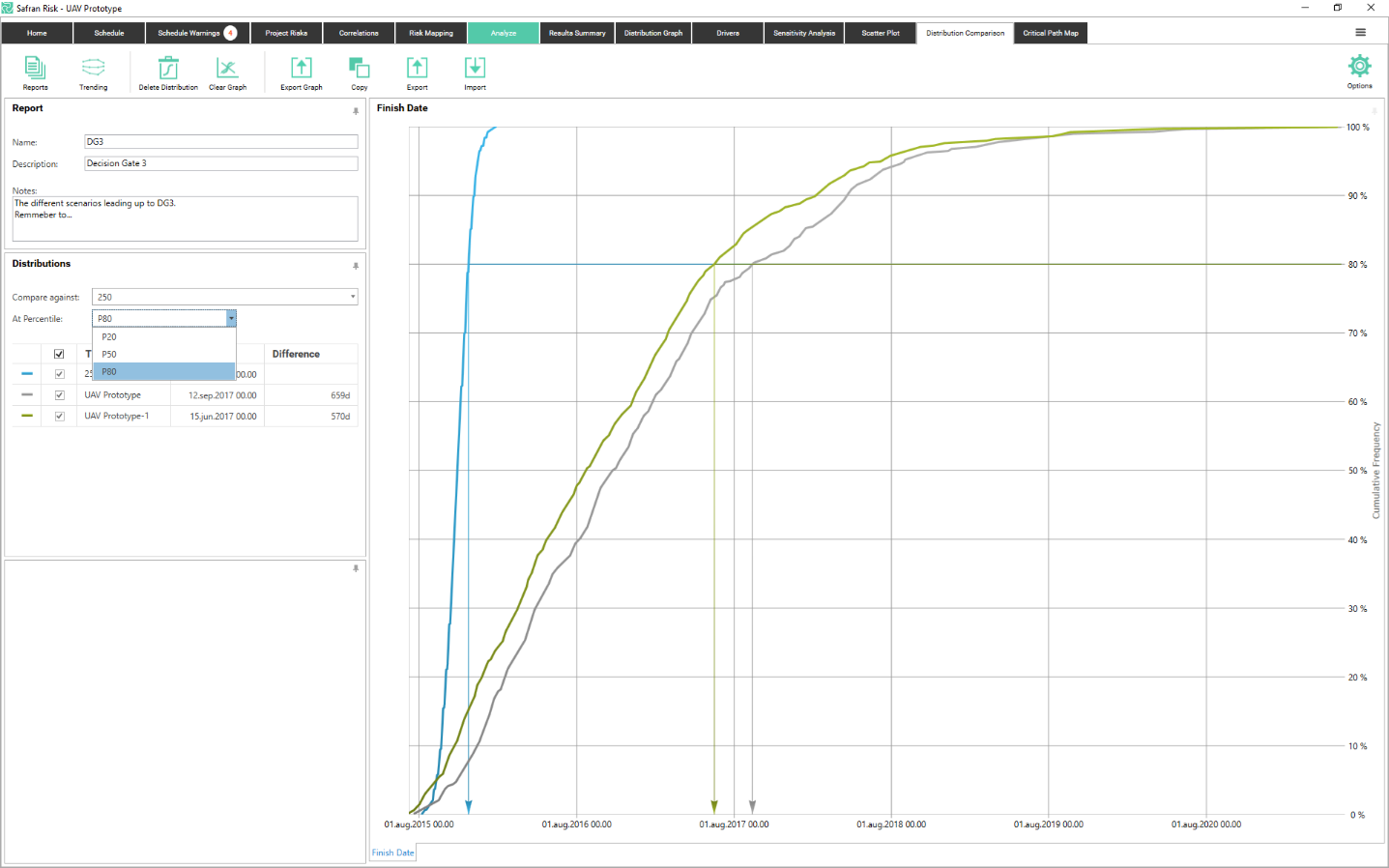The image size is (1389, 868).
Task: Open the Project Risks tab
Action: (286, 33)
